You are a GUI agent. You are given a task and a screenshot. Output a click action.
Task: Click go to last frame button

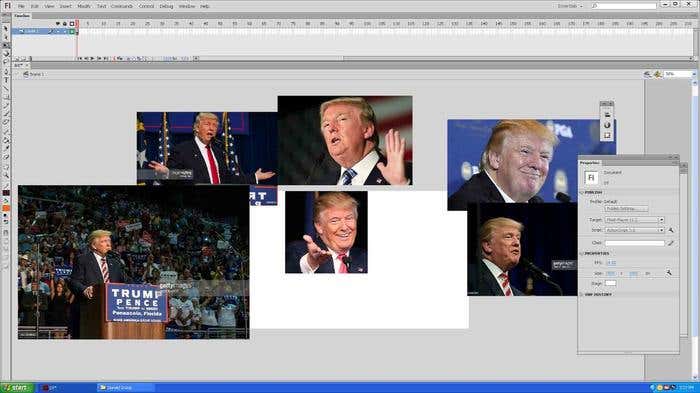(106, 59)
